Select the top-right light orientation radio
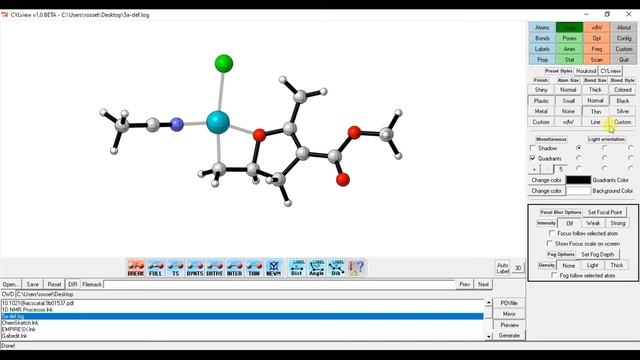 [631, 147]
